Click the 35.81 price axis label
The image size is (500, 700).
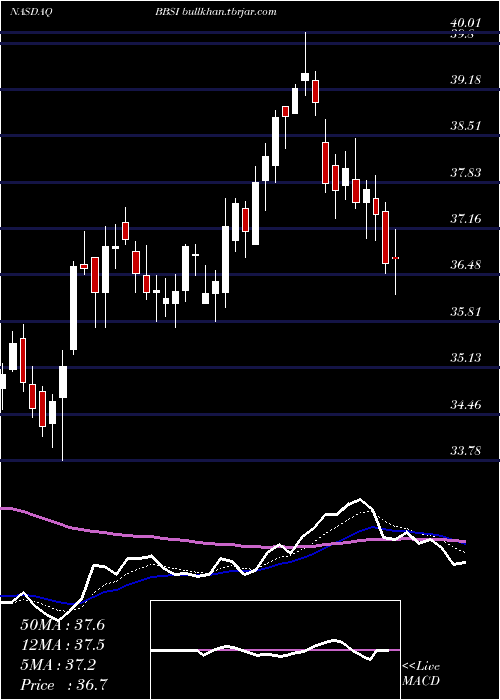click(x=466, y=311)
